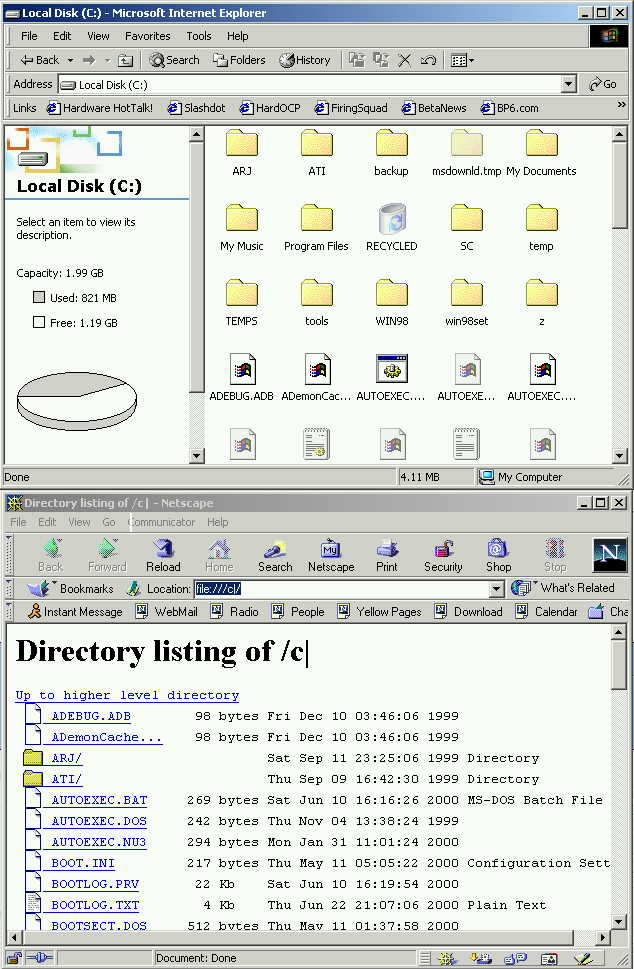Click the Go button beside the address bar
This screenshot has height=969, width=634.
click(602, 84)
